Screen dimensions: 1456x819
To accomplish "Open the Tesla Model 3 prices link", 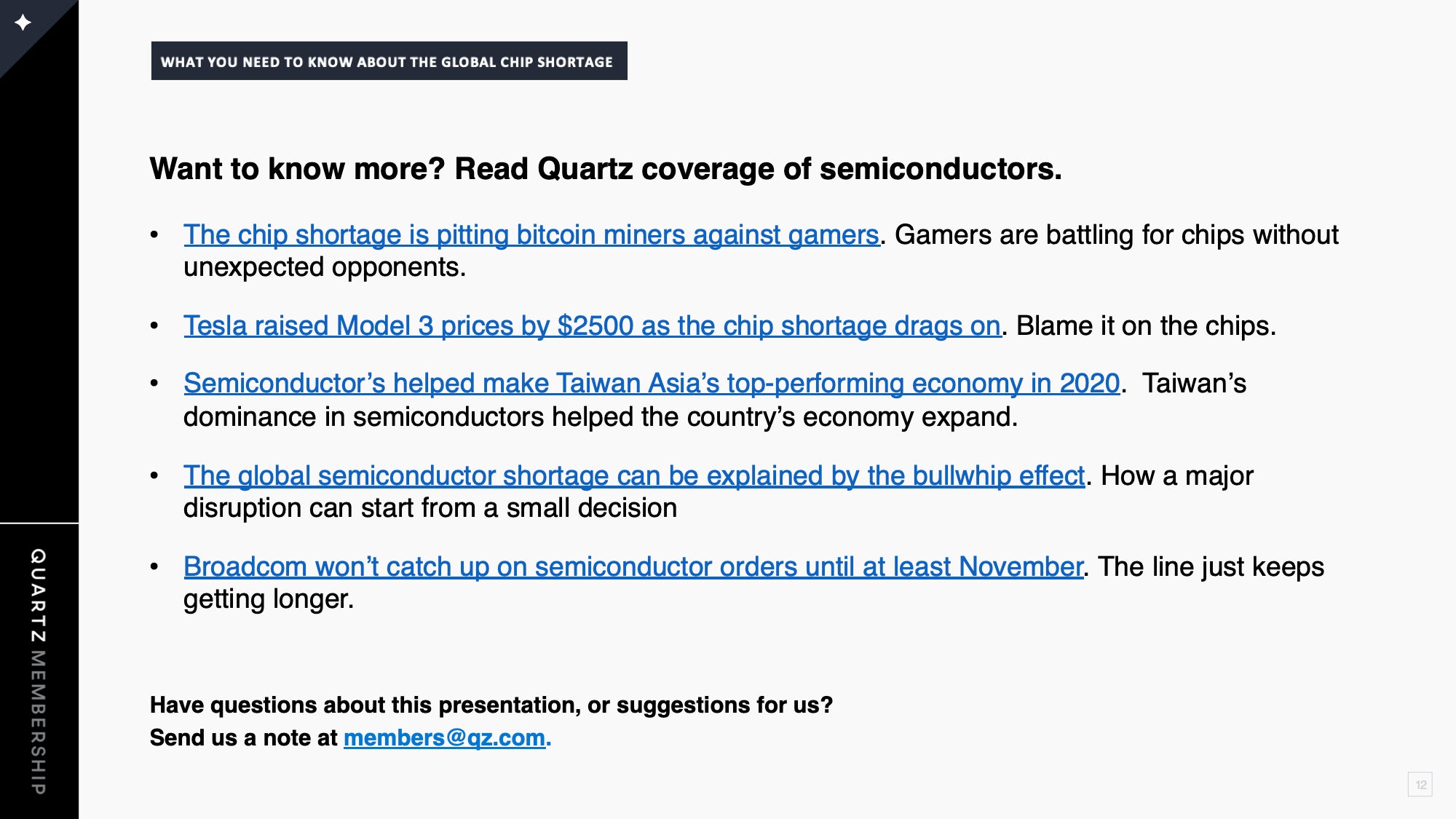I will (592, 326).
